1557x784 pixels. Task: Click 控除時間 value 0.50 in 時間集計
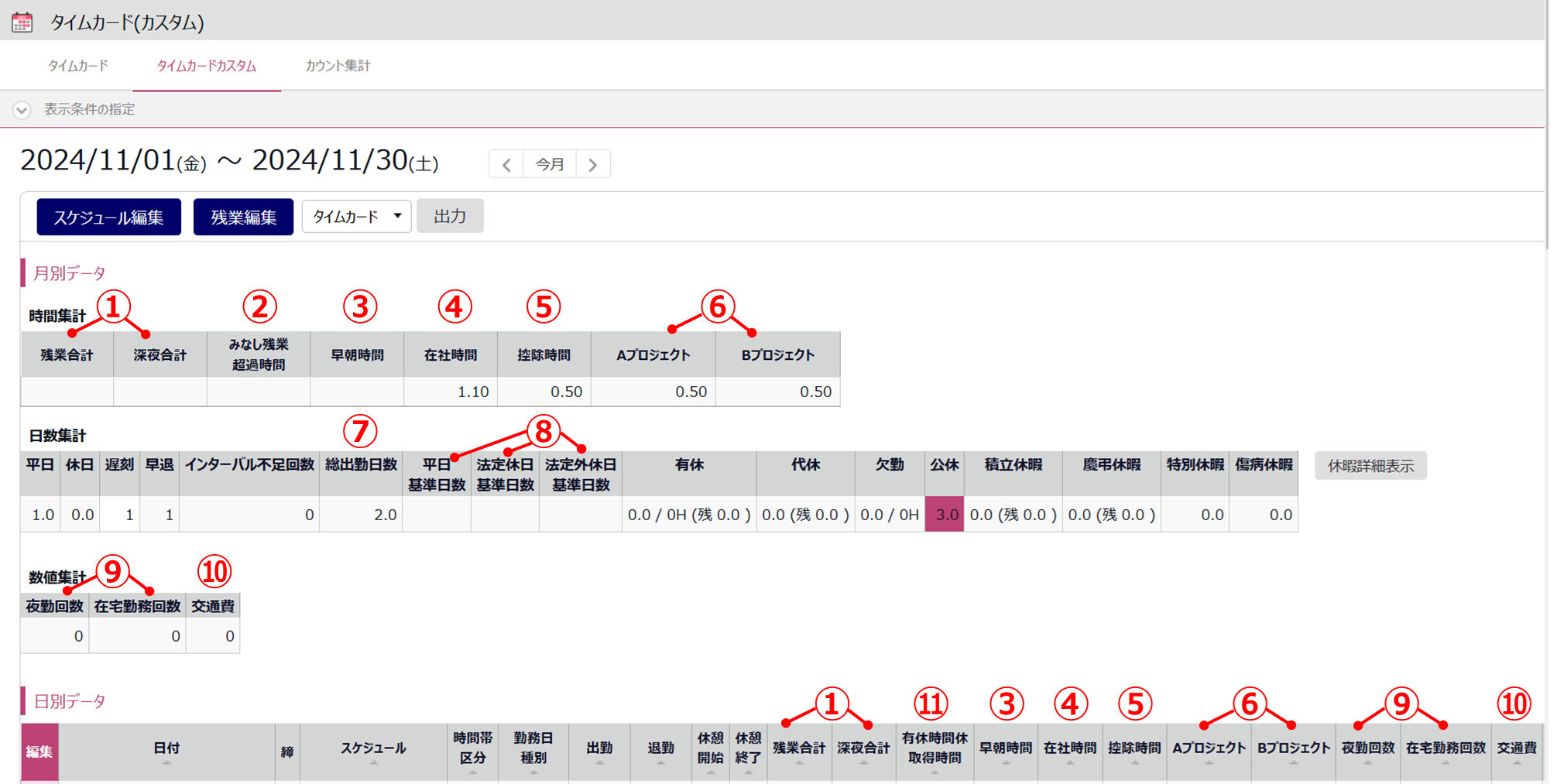coord(544,392)
